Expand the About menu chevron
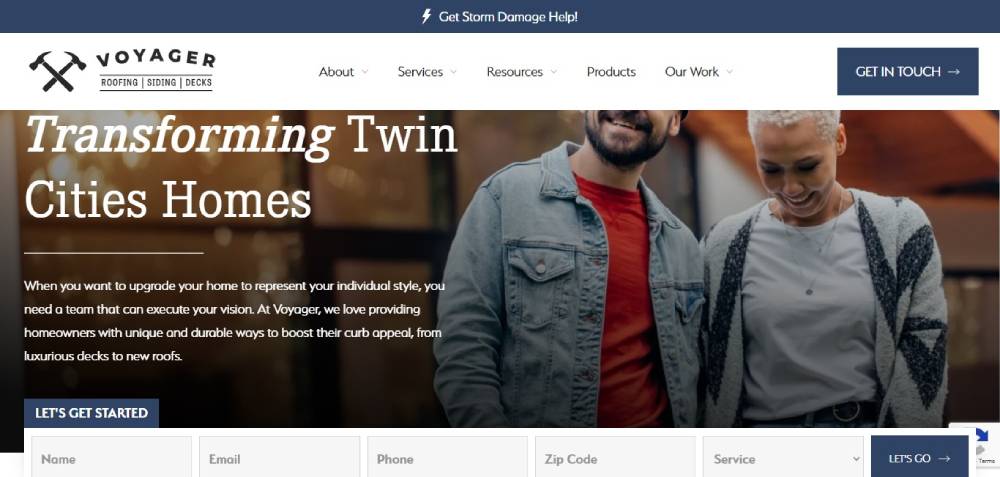This screenshot has height=477, width=1000. tap(365, 72)
